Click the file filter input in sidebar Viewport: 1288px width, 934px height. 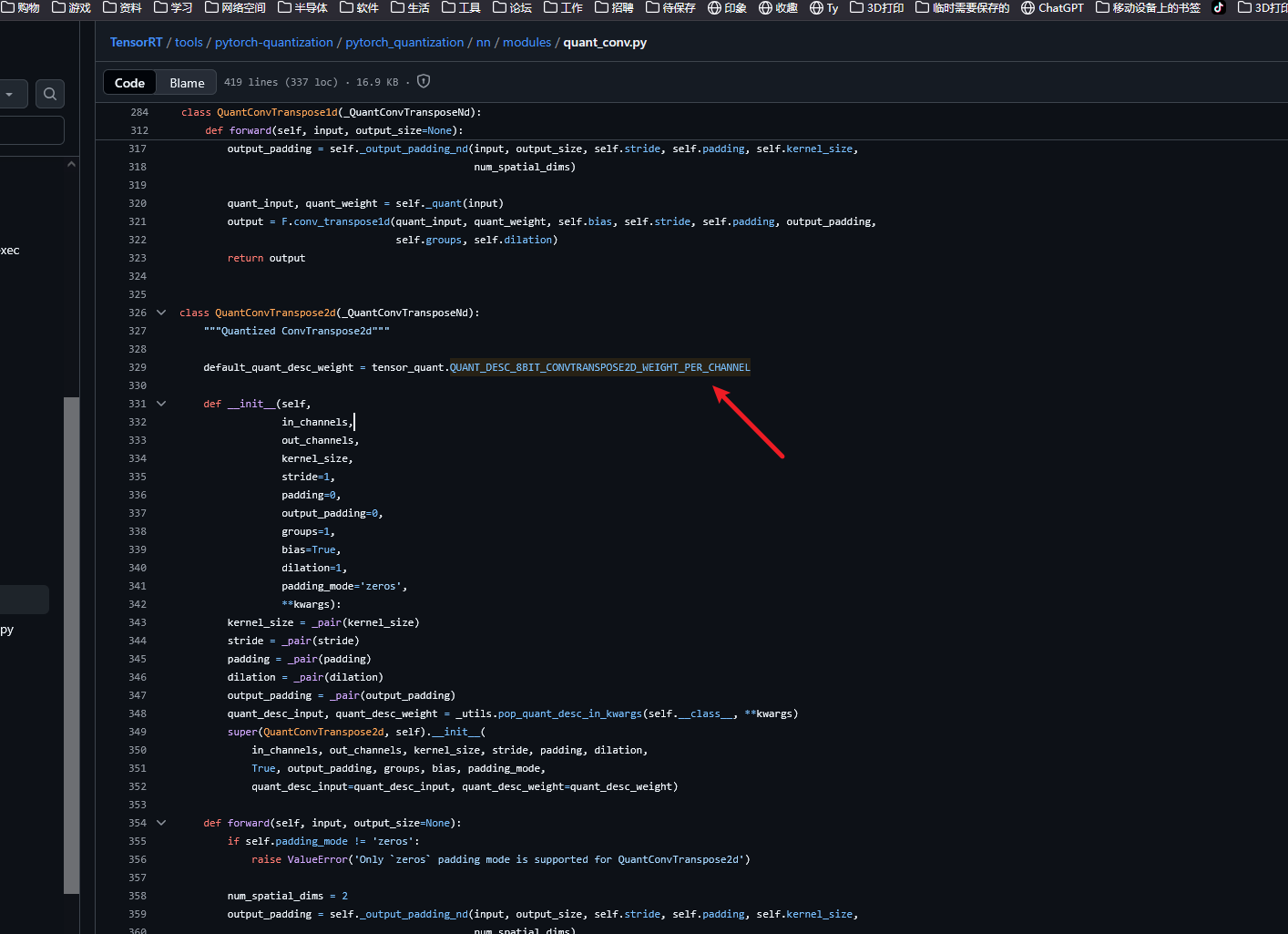(x=32, y=130)
